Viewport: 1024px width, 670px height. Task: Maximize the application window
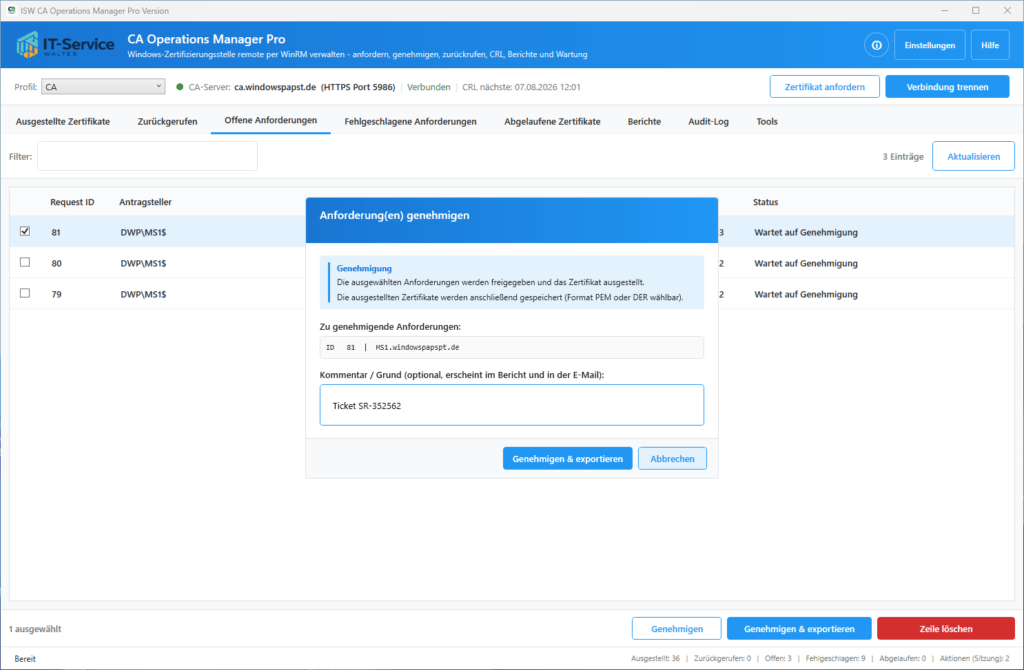(976, 10)
